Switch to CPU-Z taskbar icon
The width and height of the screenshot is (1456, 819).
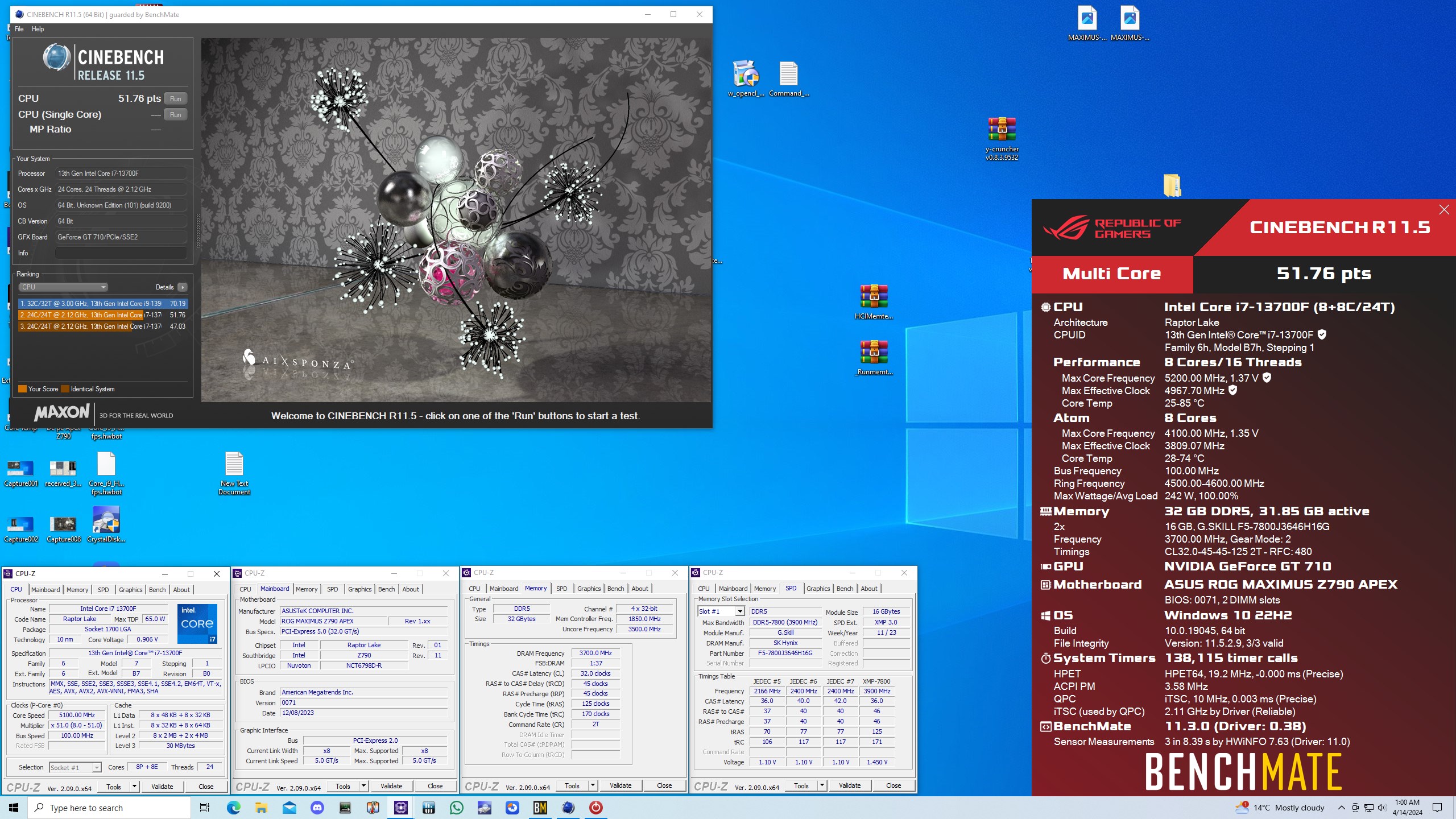(400, 808)
